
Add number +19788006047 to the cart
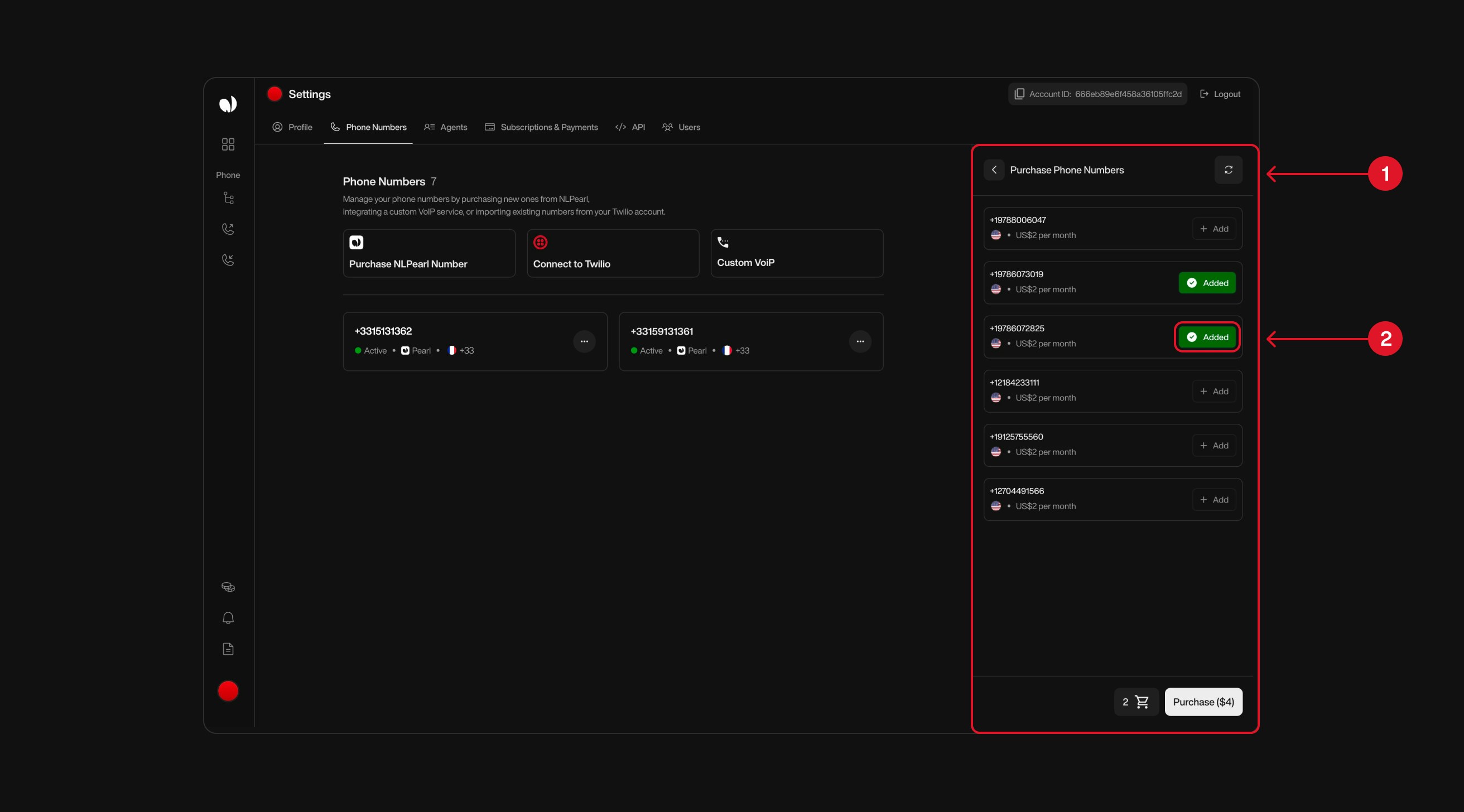pos(1214,229)
